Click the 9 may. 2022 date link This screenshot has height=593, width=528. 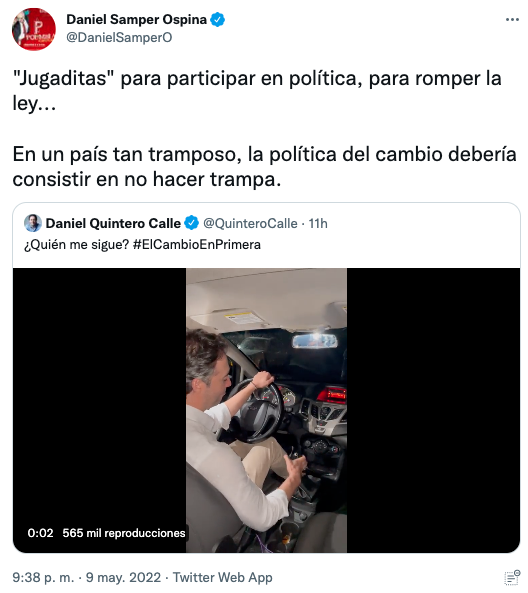point(123,577)
